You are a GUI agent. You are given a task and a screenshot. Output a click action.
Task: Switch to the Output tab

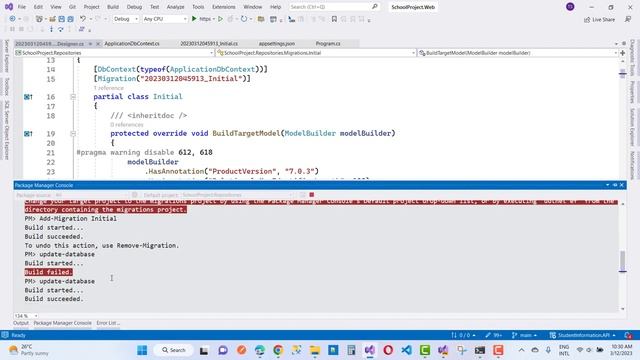pyautogui.click(x=21, y=323)
